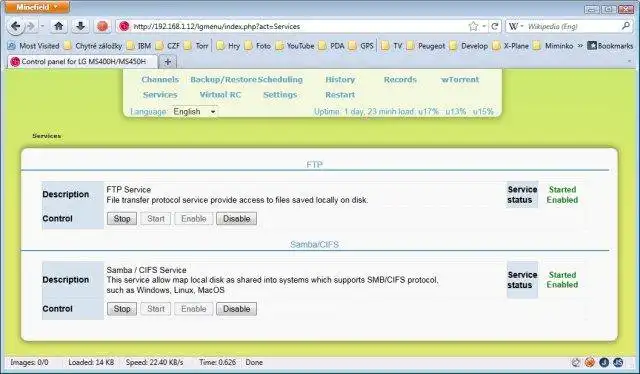
Task: Open the X-Plane bookmarks folder
Action: (511, 46)
